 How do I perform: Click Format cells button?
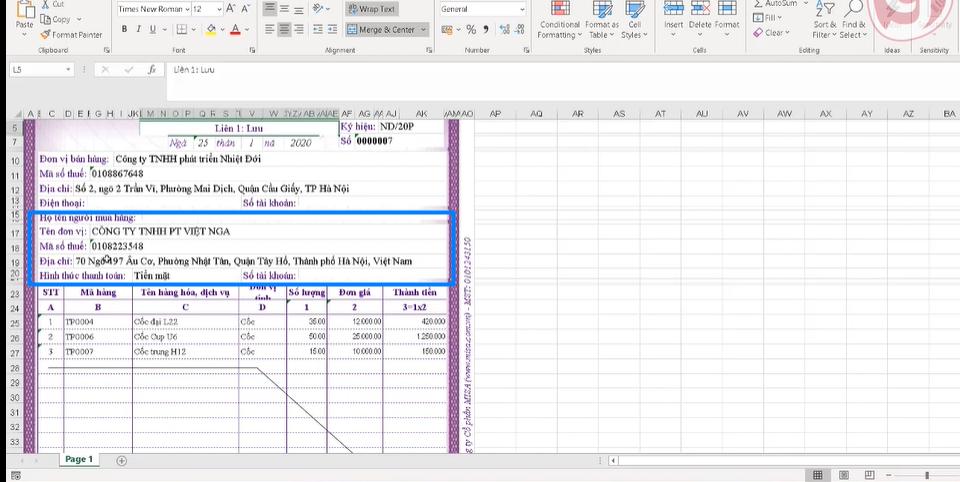[x=727, y=18]
